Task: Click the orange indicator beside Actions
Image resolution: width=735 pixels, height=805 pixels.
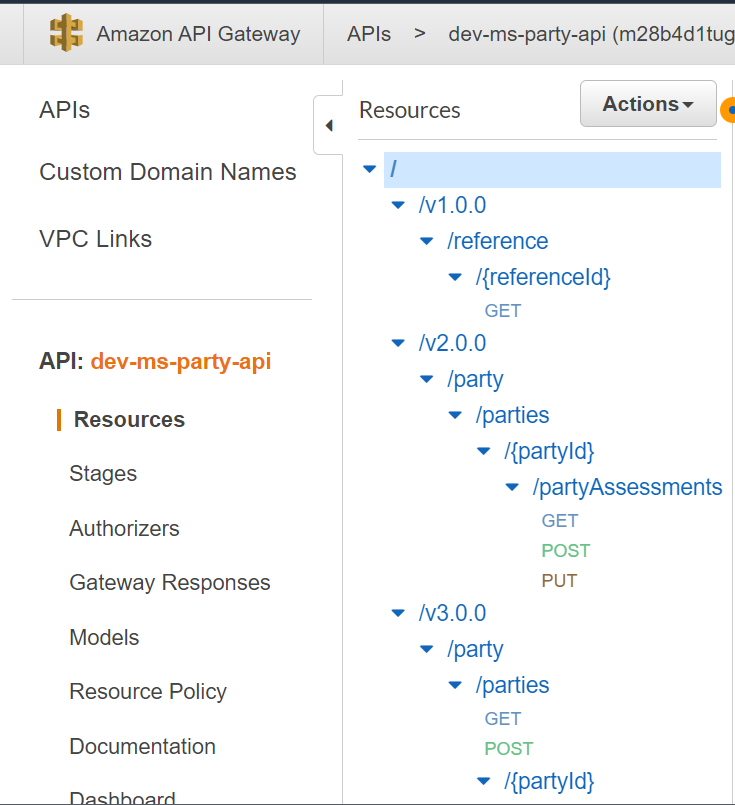Action: click(x=728, y=109)
